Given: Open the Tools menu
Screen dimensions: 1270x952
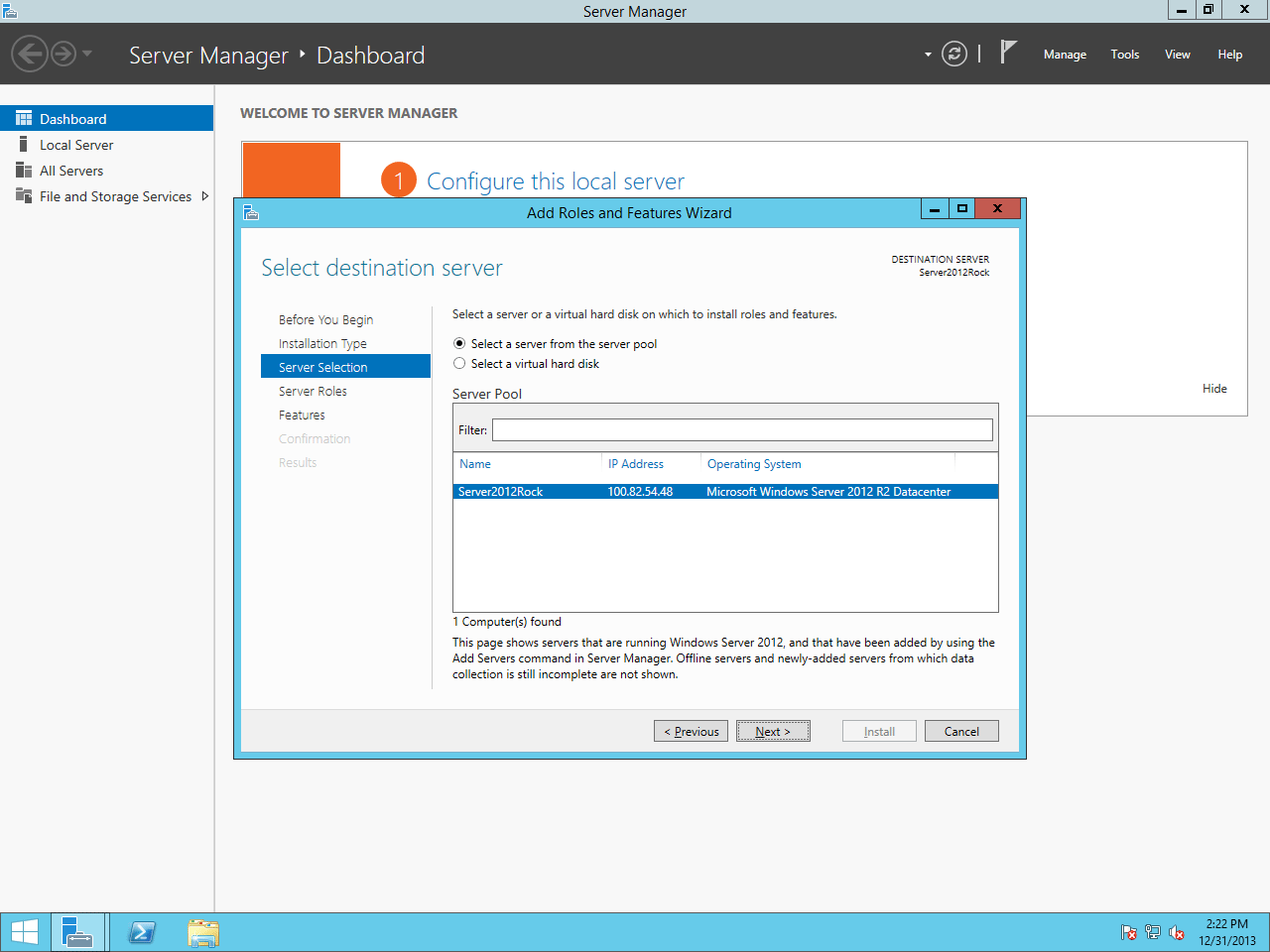Looking at the screenshot, I should 1124,55.
